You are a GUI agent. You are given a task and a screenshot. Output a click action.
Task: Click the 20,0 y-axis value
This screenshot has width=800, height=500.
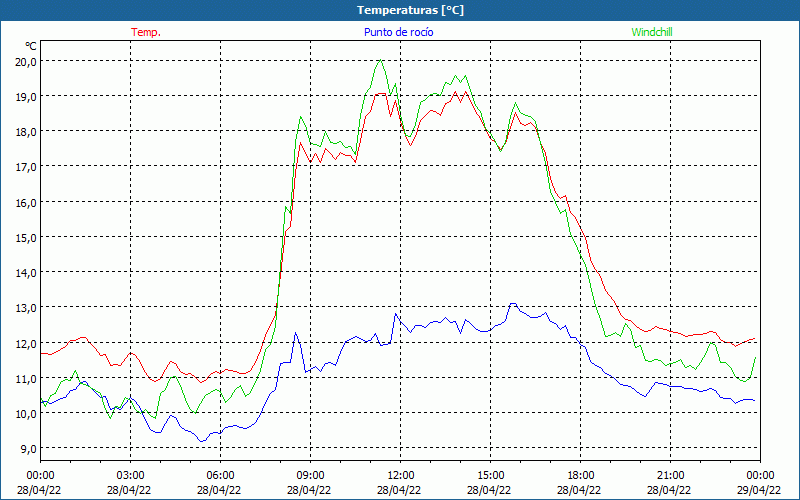pos(26,61)
